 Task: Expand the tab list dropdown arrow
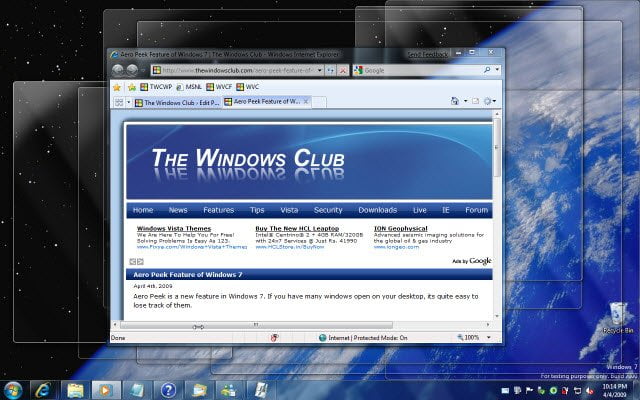(129, 102)
